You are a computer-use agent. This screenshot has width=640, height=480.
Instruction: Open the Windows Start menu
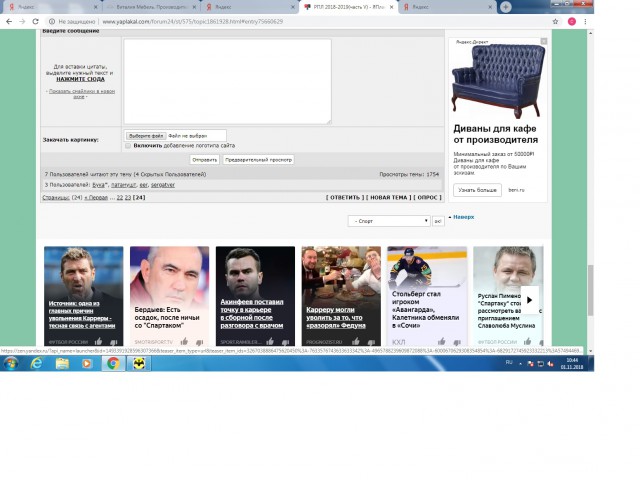11,363
